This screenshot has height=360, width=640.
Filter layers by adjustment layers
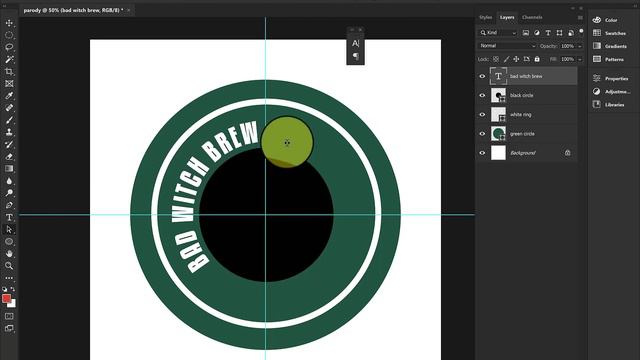point(537,33)
